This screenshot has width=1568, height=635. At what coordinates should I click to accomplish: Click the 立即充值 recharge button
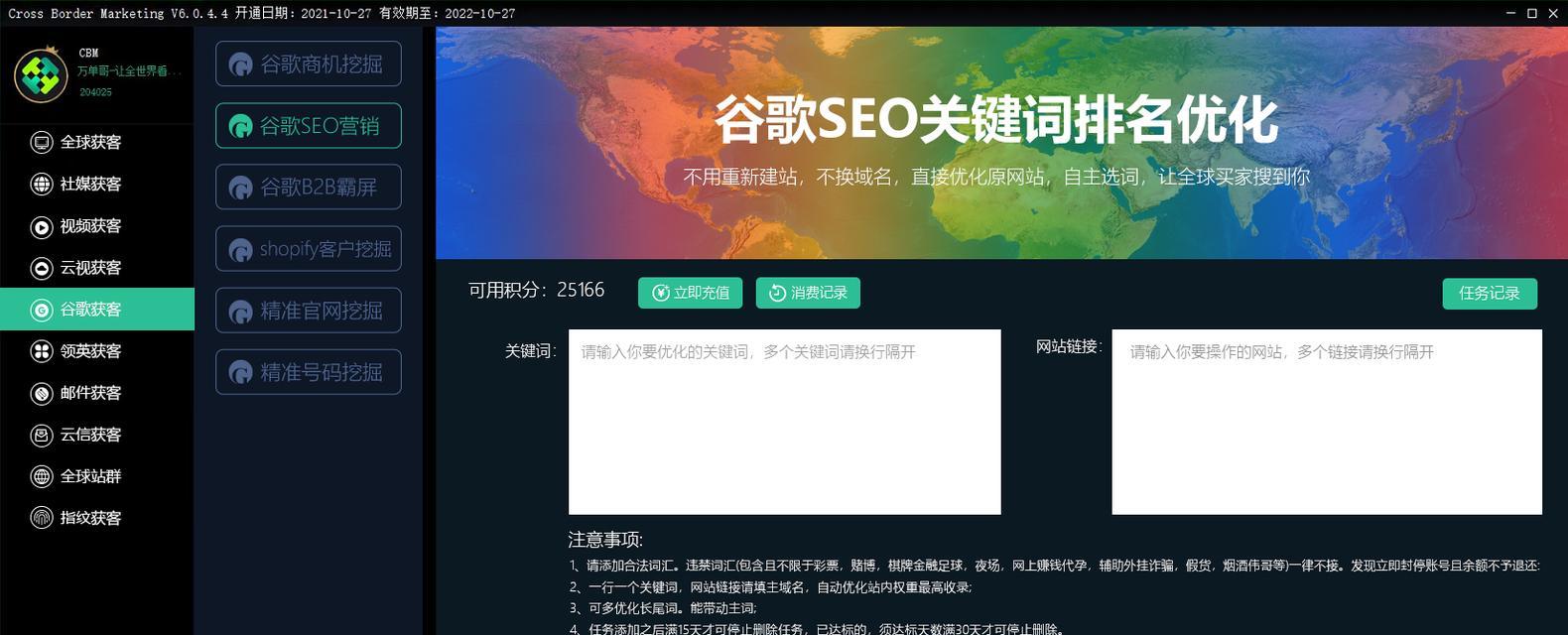tap(690, 293)
